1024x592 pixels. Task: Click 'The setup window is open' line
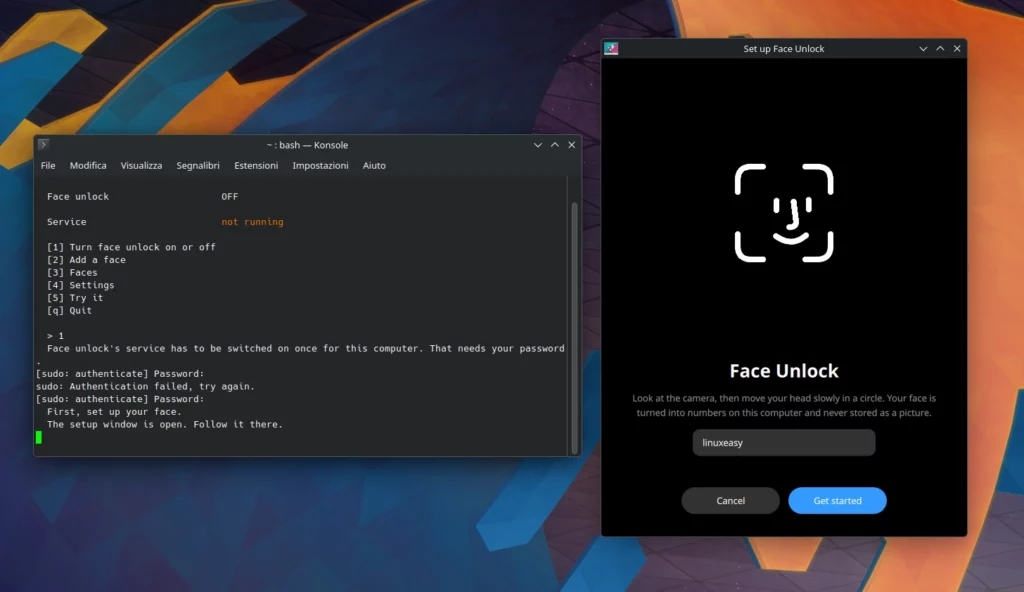[165, 424]
